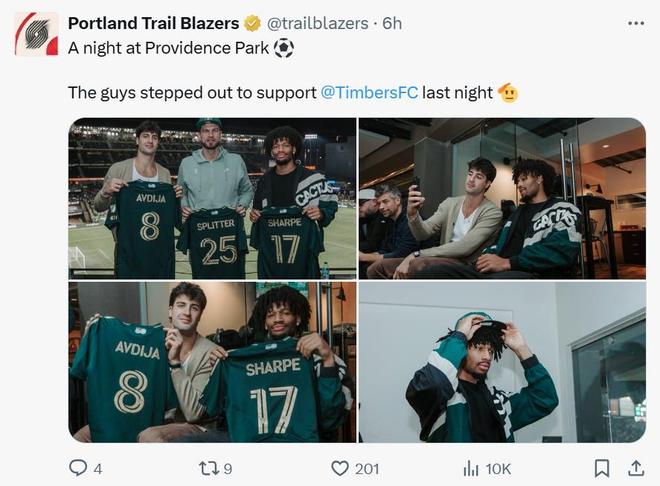The height and width of the screenshot is (486, 660).
Task: Click the 201 likes count
Action: click(367, 468)
